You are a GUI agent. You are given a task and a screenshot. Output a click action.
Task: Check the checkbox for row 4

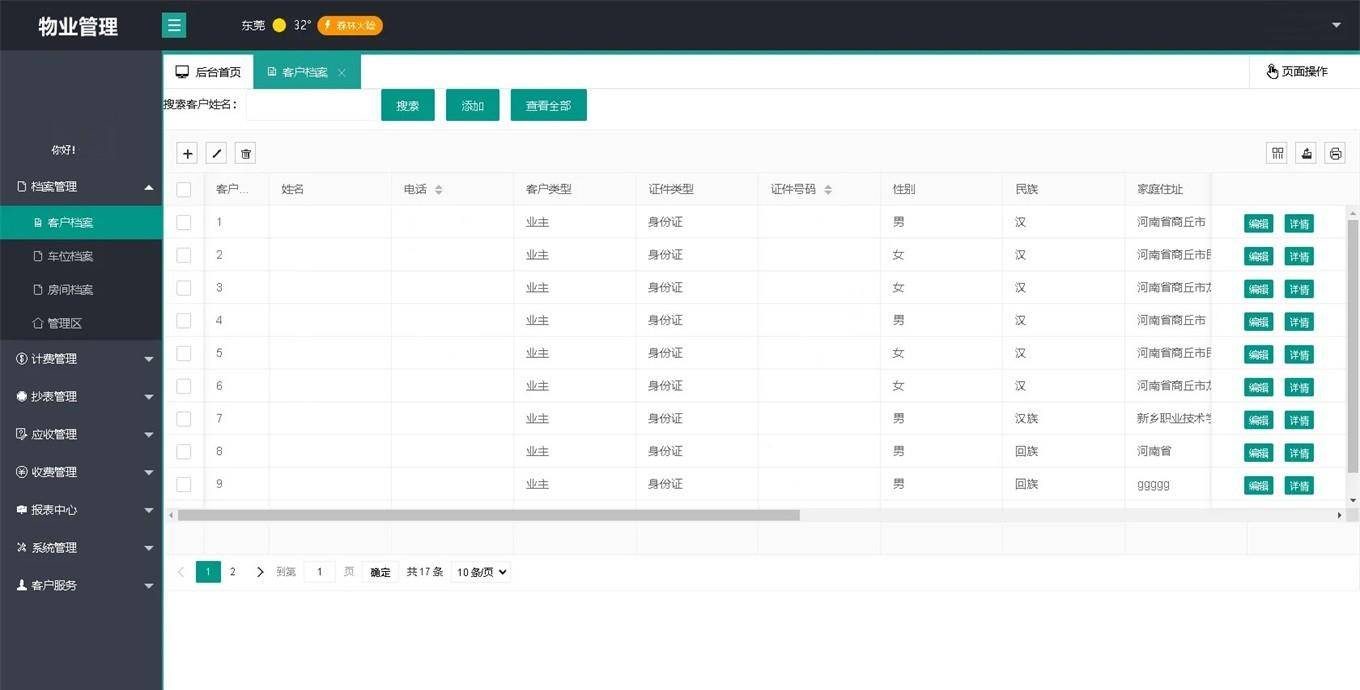[x=184, y=320]
